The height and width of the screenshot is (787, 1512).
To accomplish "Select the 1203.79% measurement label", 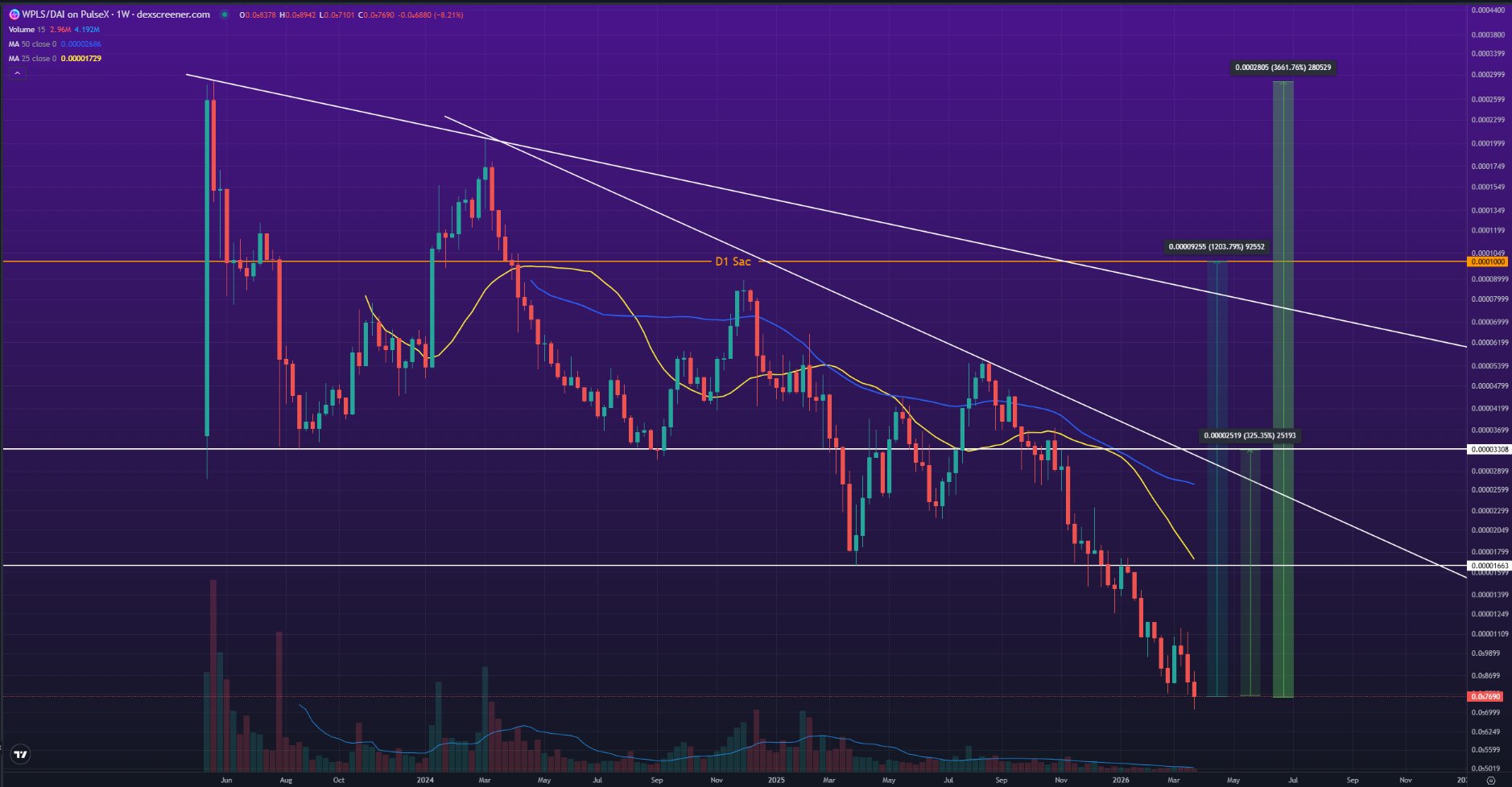I will 1217,247.
